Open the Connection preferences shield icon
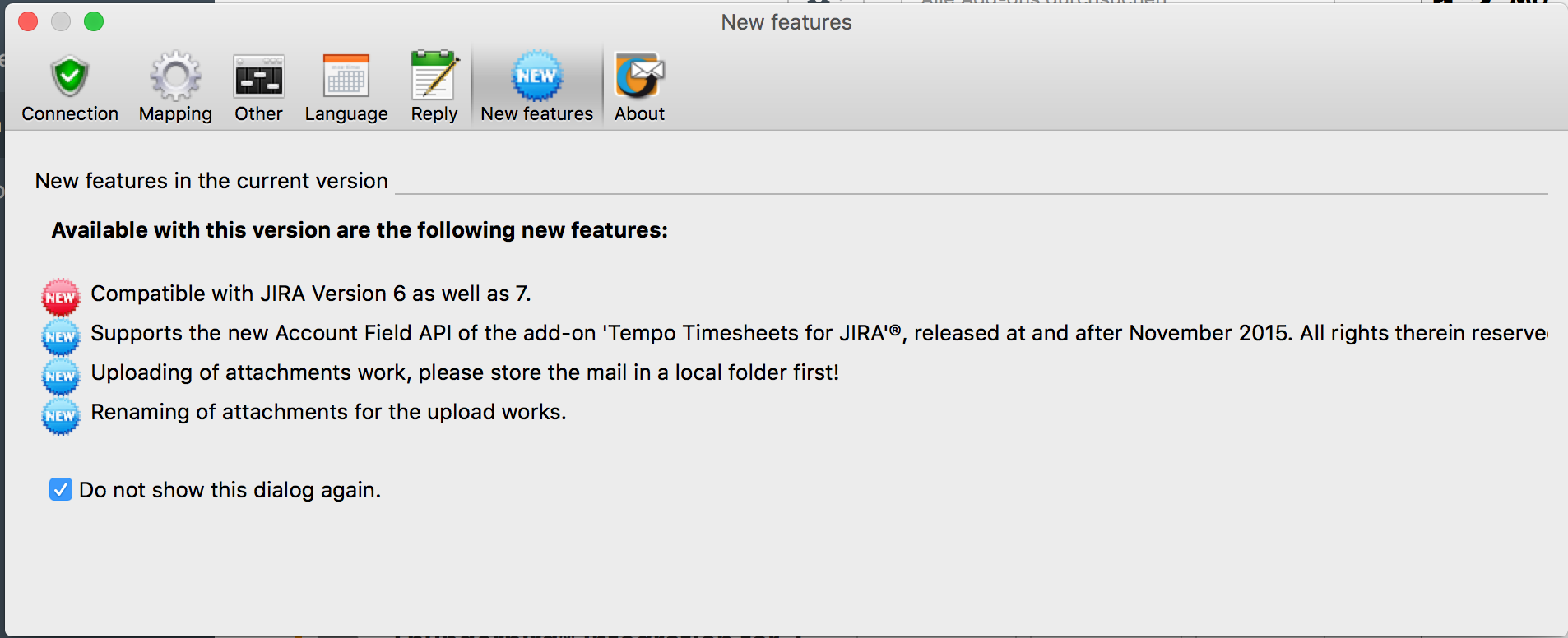The height and width of the screenshot is (638, 1568). click(x=70, y=76)
